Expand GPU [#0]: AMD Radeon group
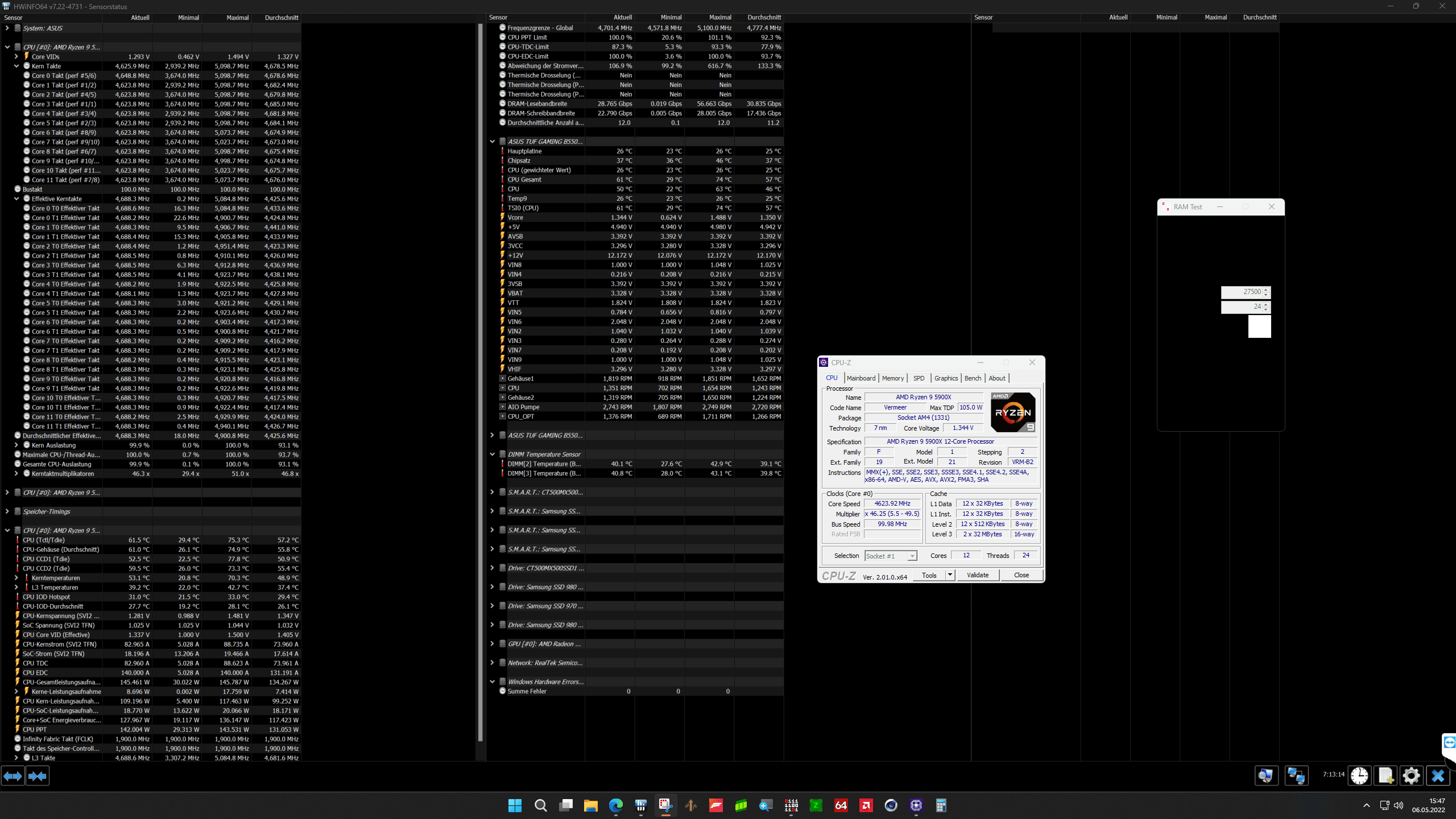The image size is (1456, 819). (493, 644)
